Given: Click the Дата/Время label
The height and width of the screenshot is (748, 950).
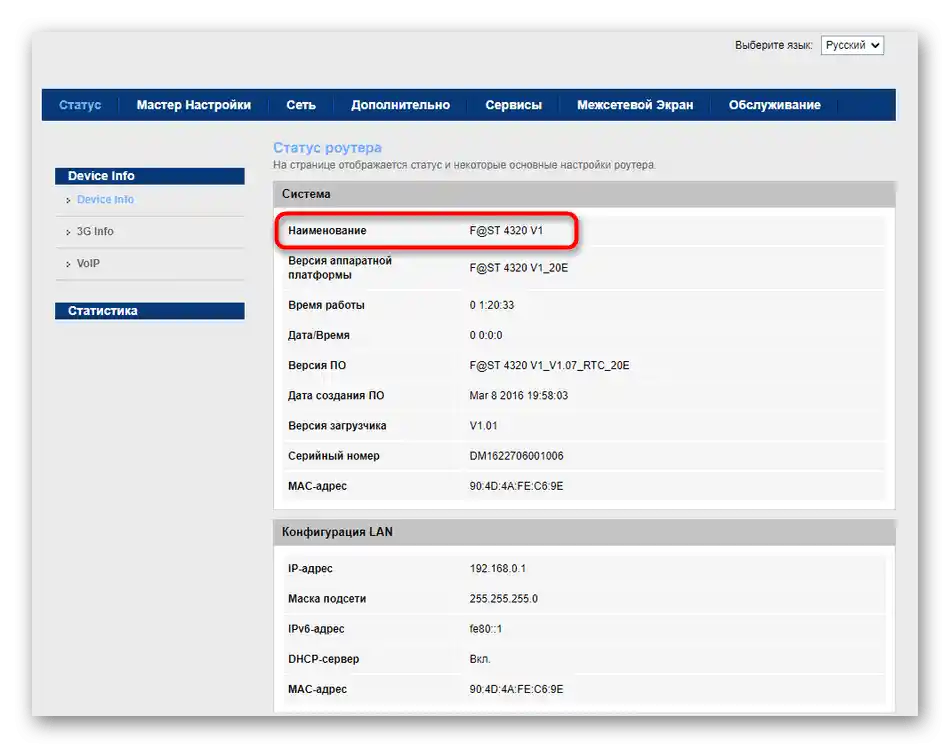Looking at the screenshot, I should [319, 335].
